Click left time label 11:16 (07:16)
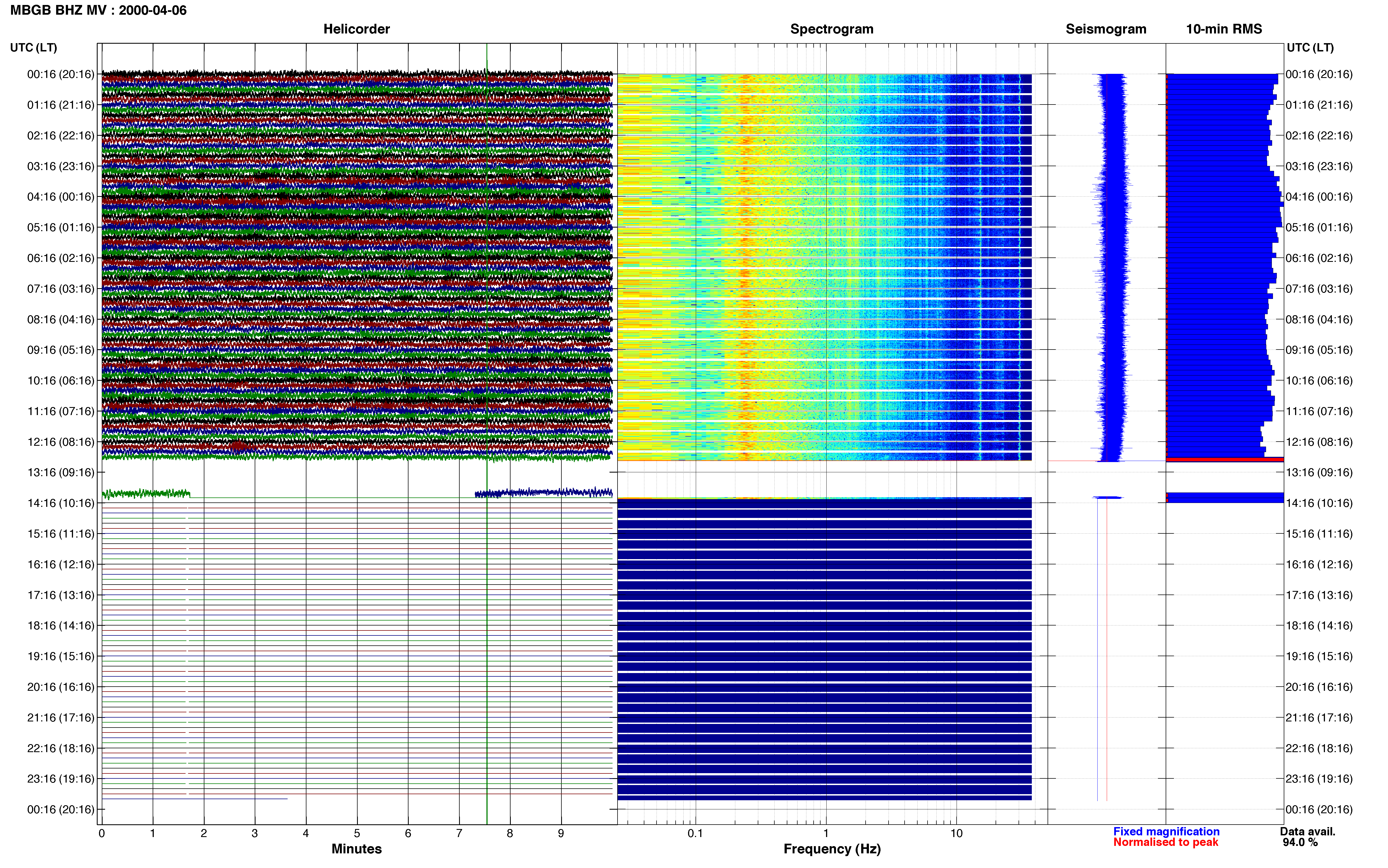Viewport: 1388px width, 868px height. (61, 411)
